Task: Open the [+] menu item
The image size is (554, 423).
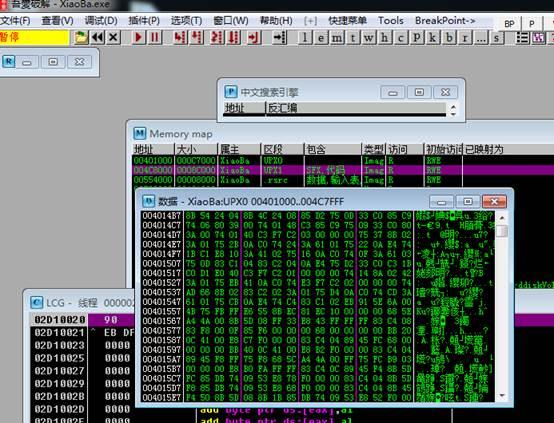Action: point(310,21)
